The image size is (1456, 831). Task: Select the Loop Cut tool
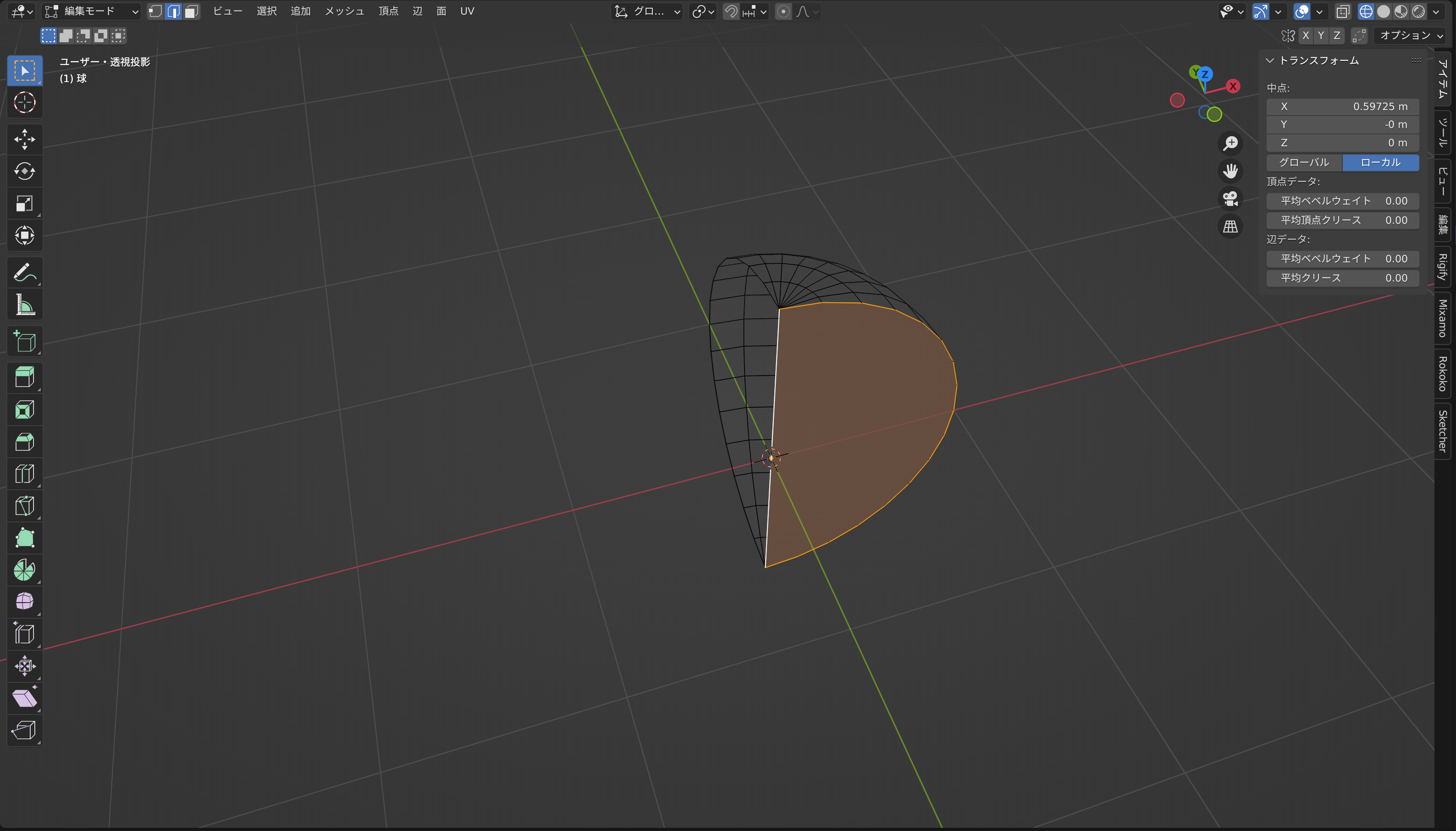(25, 474)
